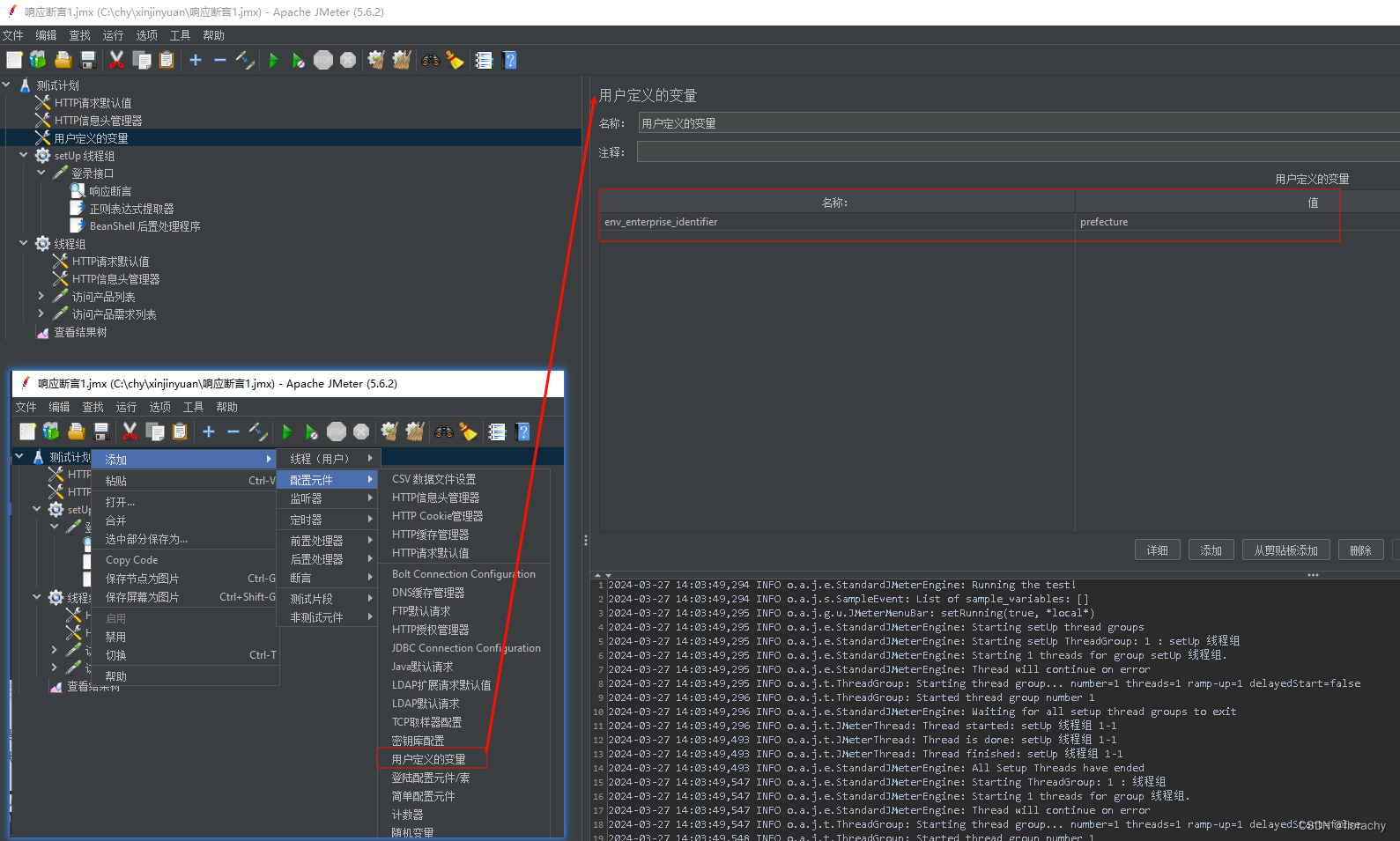Open Function Helper dialog from upper toolbar

pyautogui.click(x=484, y=60)
